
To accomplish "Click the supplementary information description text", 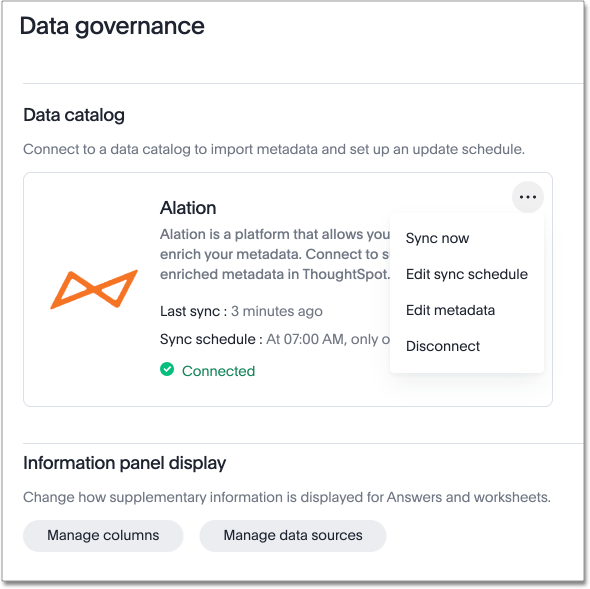I will 287,497.
